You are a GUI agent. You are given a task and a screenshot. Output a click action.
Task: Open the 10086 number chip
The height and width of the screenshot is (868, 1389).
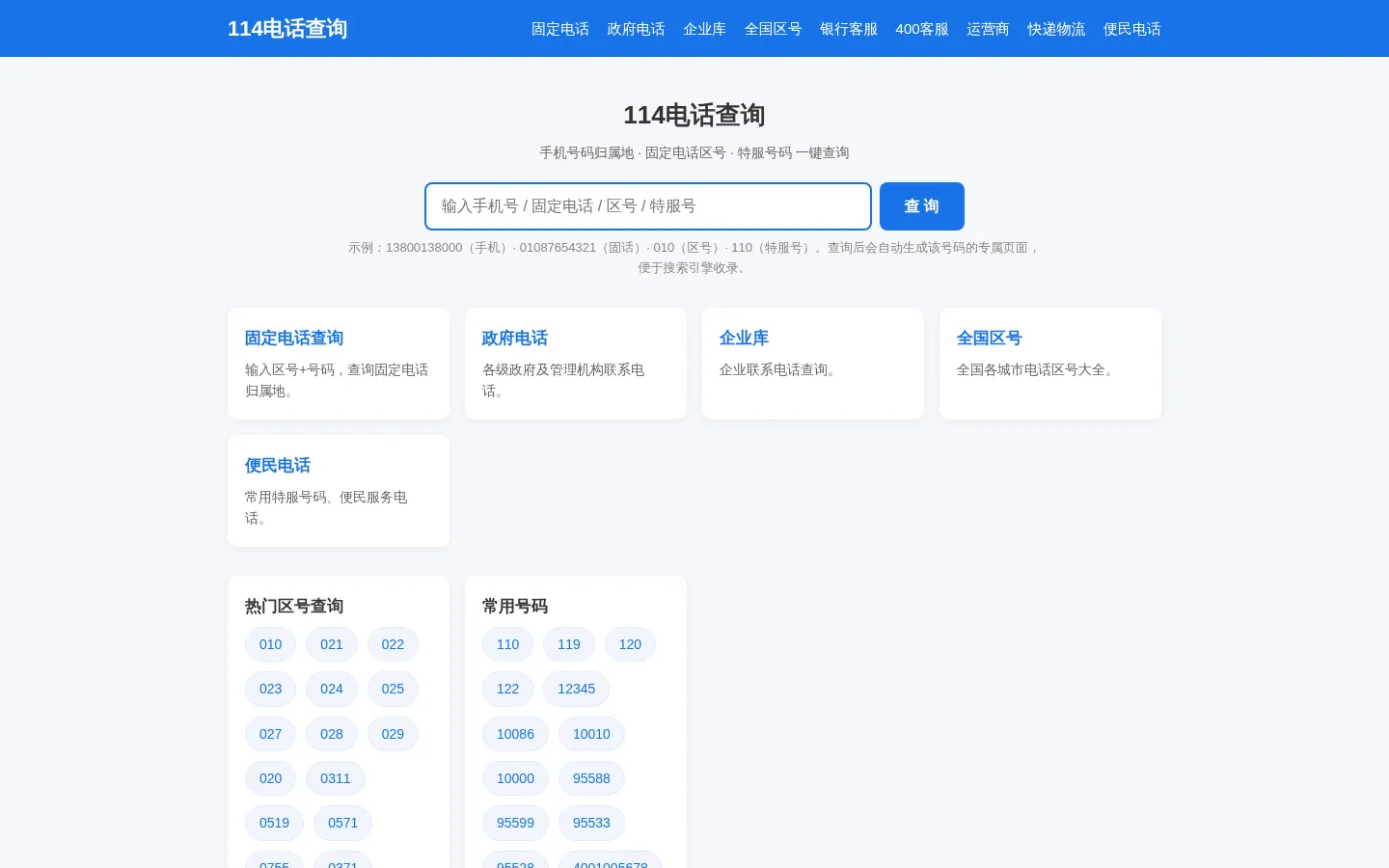516,734
